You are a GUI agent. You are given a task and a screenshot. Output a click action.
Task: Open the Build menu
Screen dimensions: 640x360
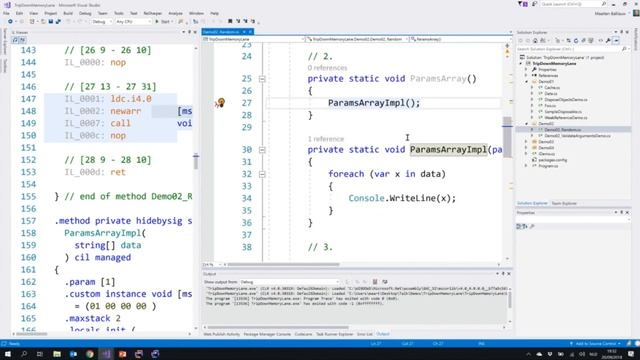(x=68, y=13)
